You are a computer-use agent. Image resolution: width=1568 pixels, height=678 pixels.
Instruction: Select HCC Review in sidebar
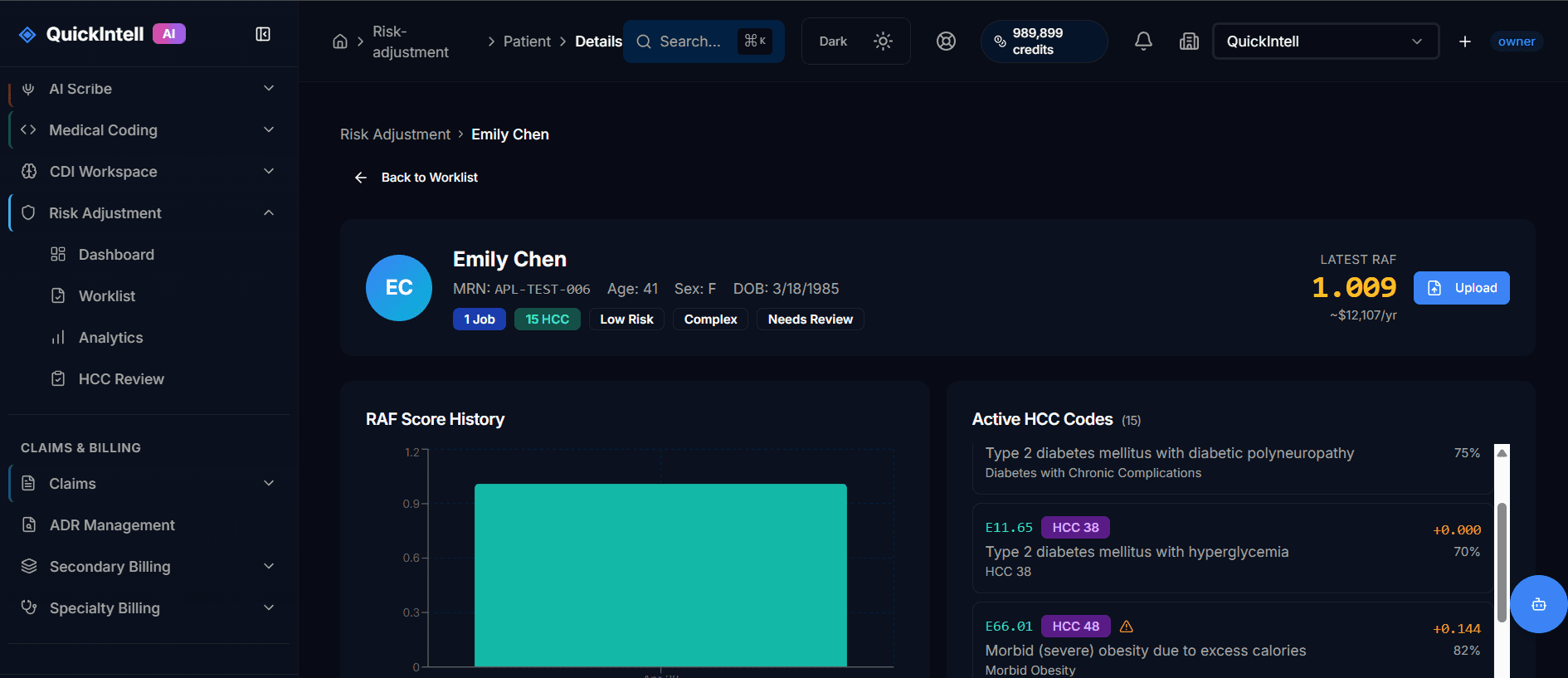click(121, 379)
